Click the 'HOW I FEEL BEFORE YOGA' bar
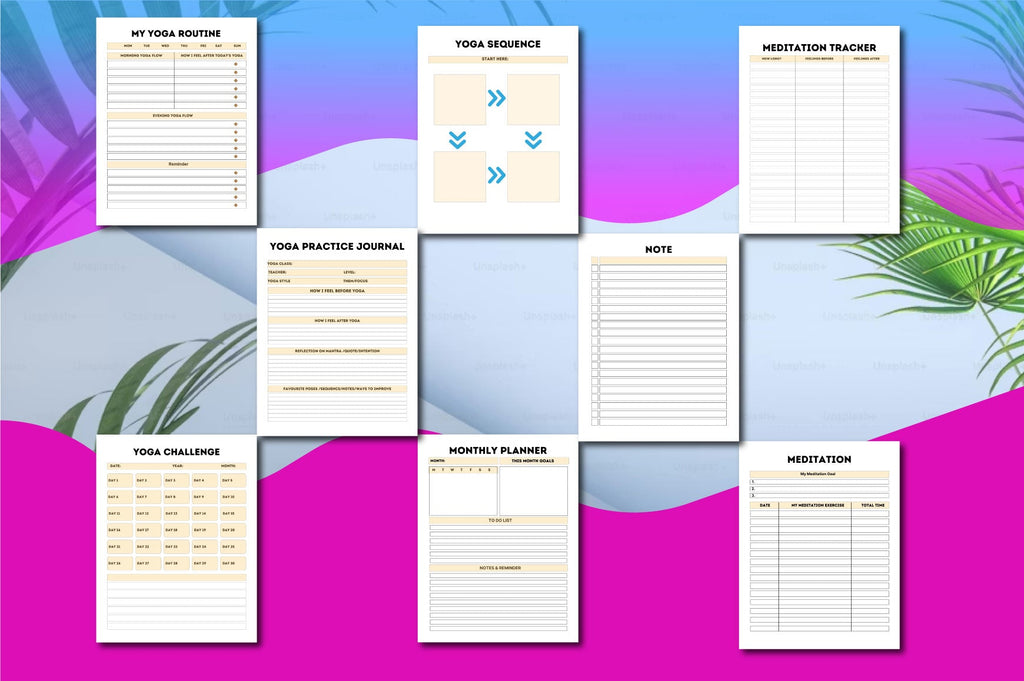The height and width of the screenshot is (681, 1024). click(337, 291)
